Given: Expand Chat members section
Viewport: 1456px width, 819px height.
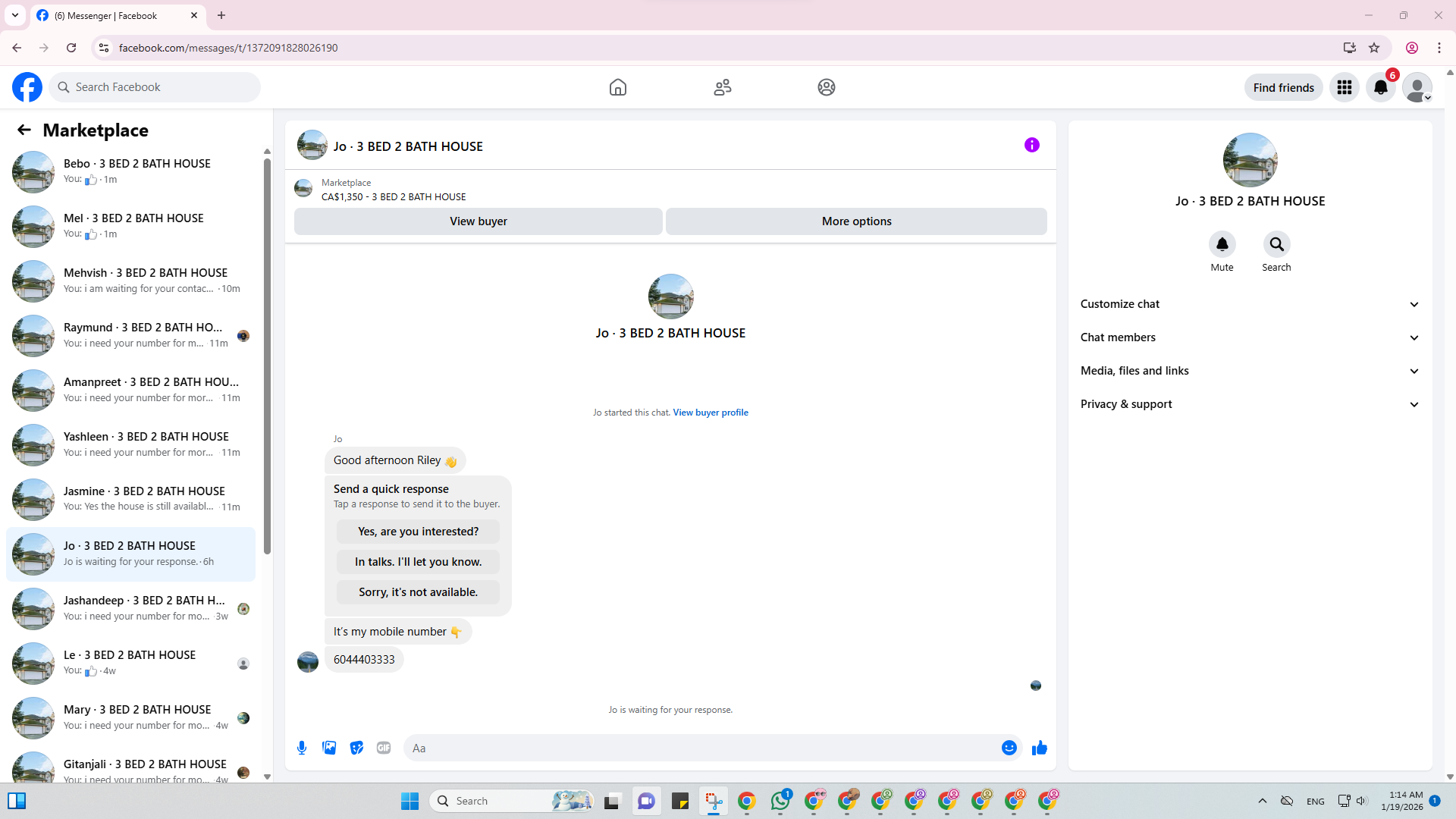Looking at the screenshot, I should pos(1250,337).
